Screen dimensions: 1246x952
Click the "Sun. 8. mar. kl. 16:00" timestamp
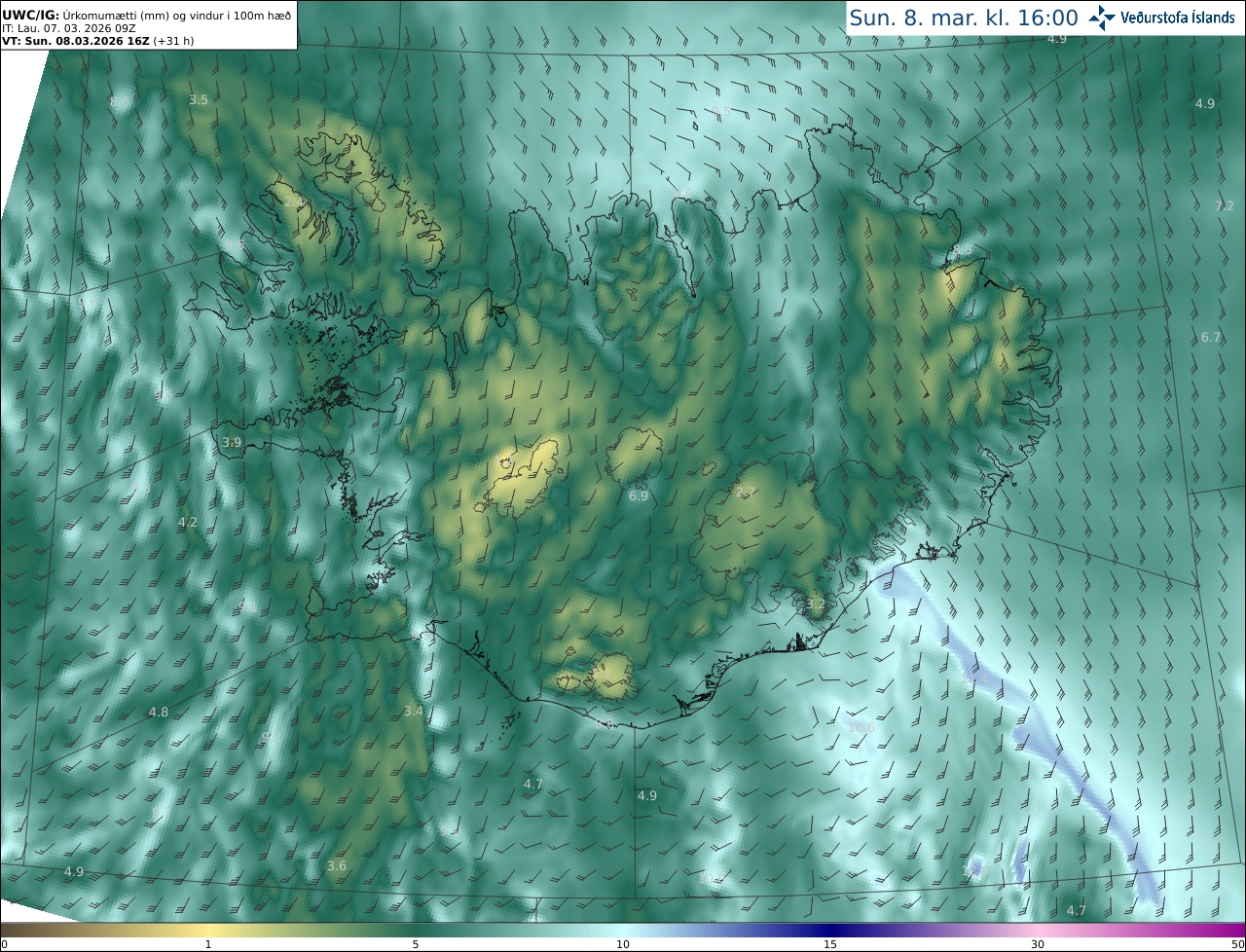click(x=964, y=18)
